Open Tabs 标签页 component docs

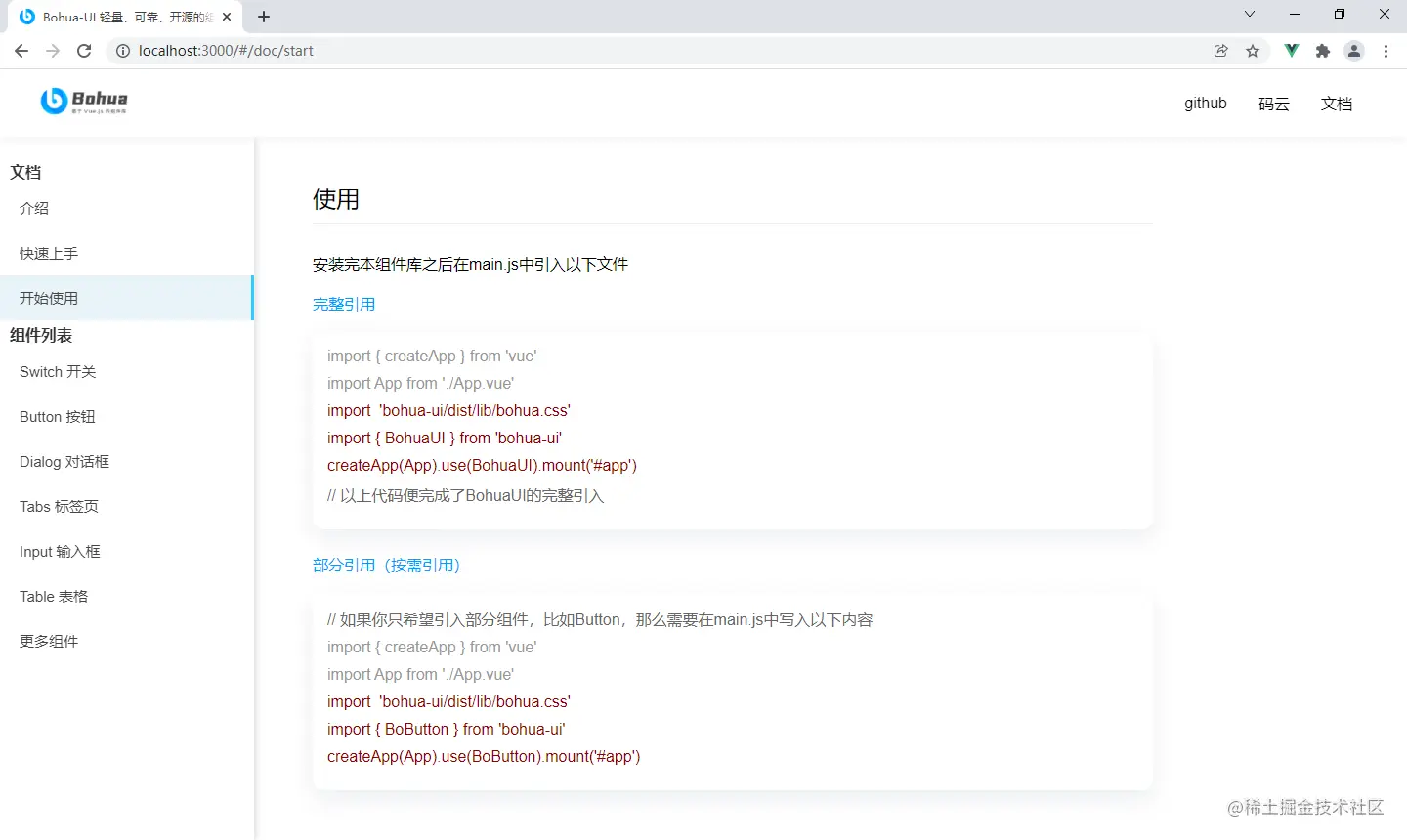tap(127, 506)
